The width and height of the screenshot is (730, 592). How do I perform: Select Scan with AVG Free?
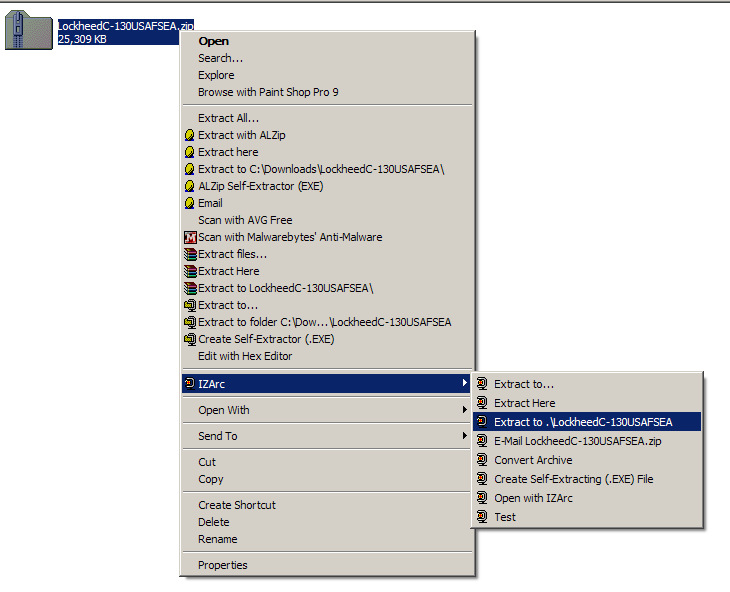click(x=245, y=220)
